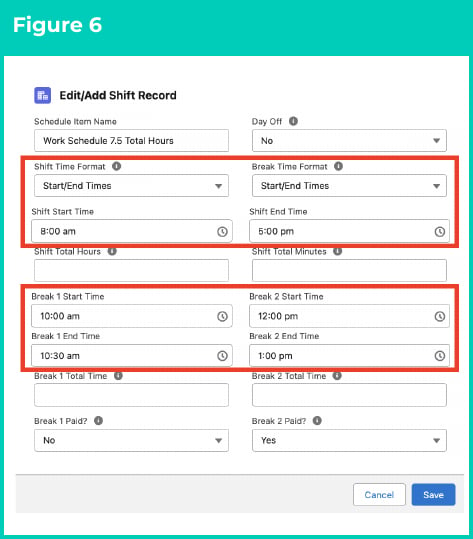Open the Day Off info tooltip icon
This screenshot has width=473, height=539.
coord(293,121)
